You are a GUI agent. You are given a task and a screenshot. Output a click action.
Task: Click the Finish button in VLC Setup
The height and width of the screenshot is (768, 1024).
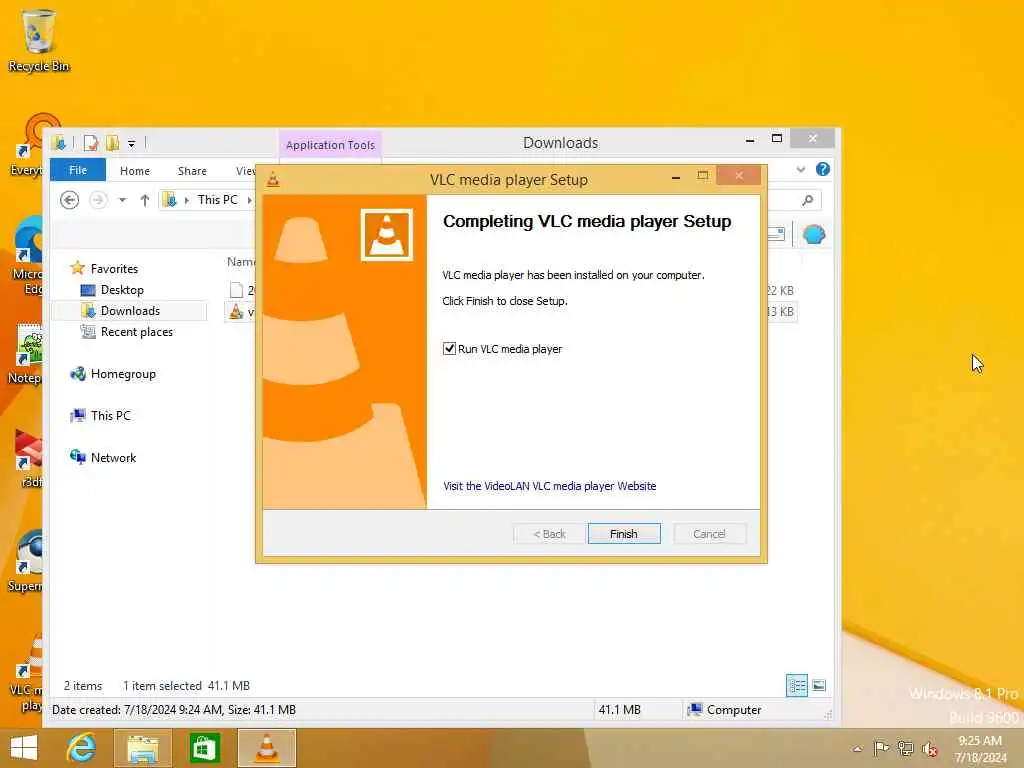pyautogui.click(x=624, y=534)
